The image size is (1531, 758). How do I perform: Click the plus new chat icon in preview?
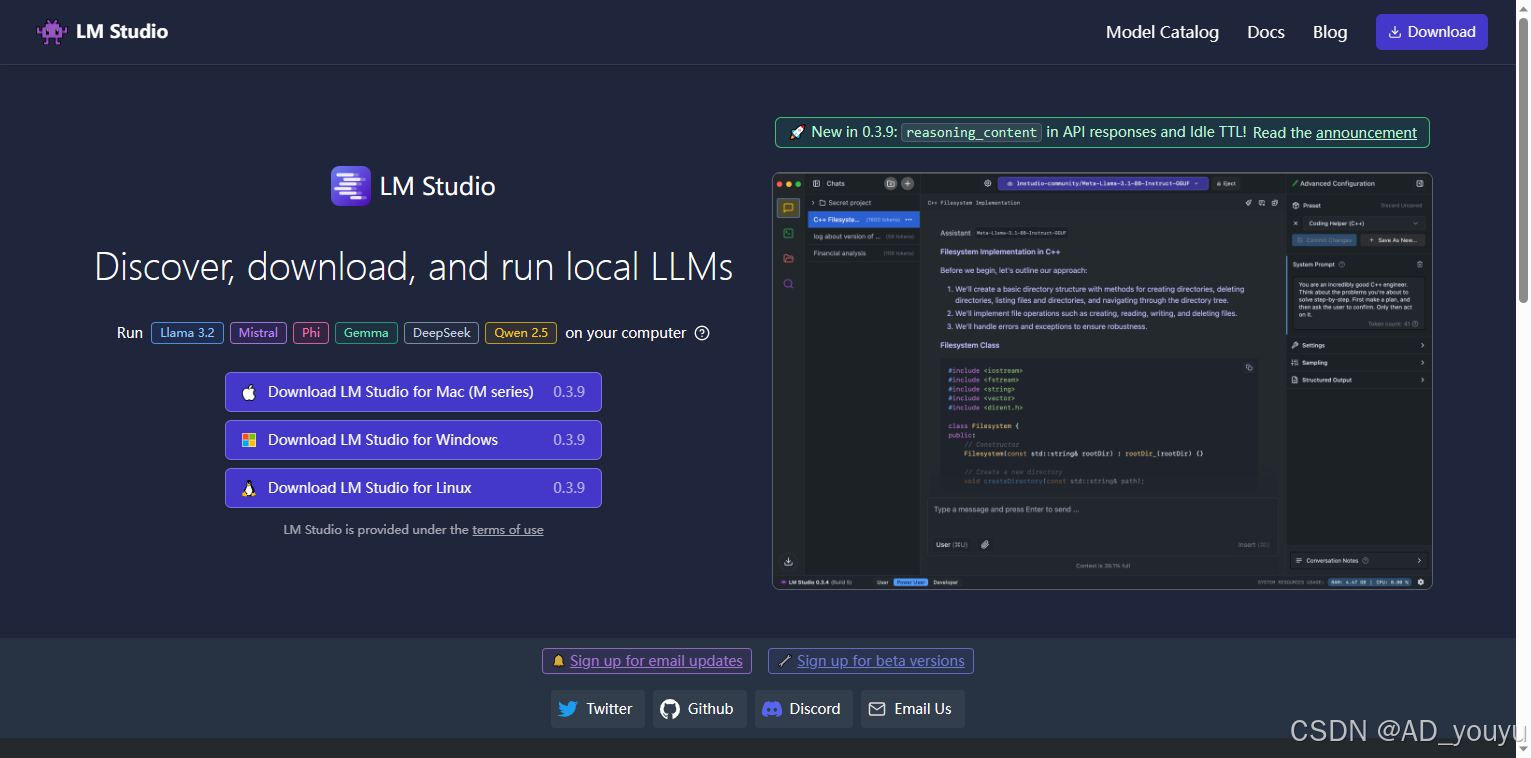click(x=907, y=183)
